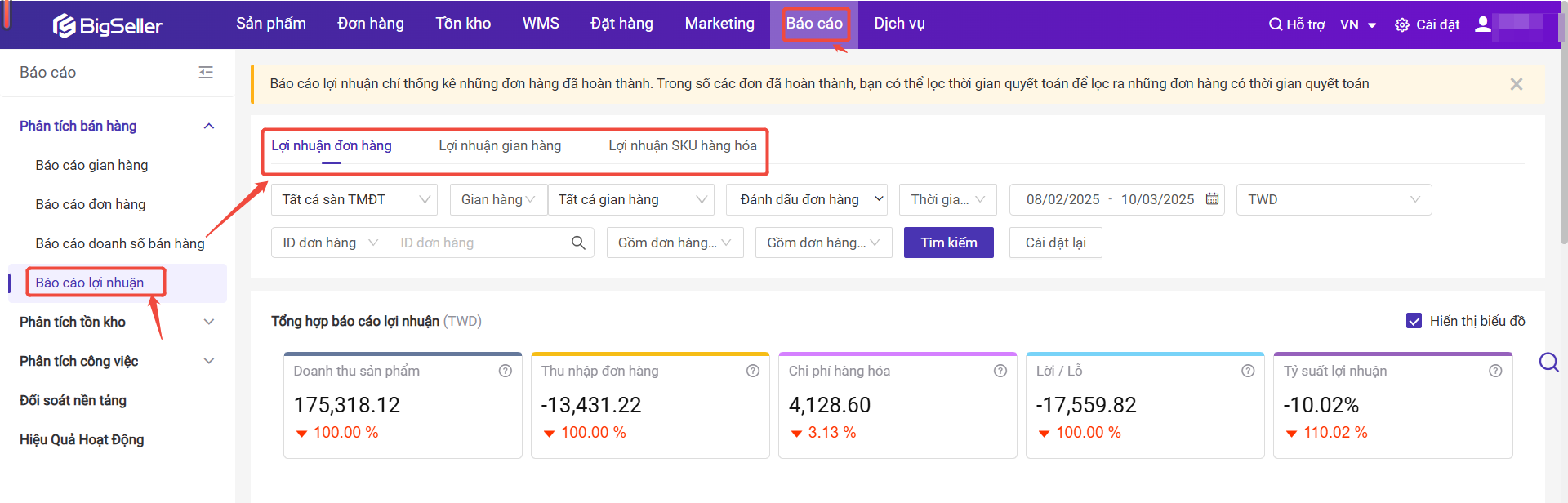The image size is (1568, 503).
Task: Show help for Chi phí hàng hóa
Action: point(1000,371)
